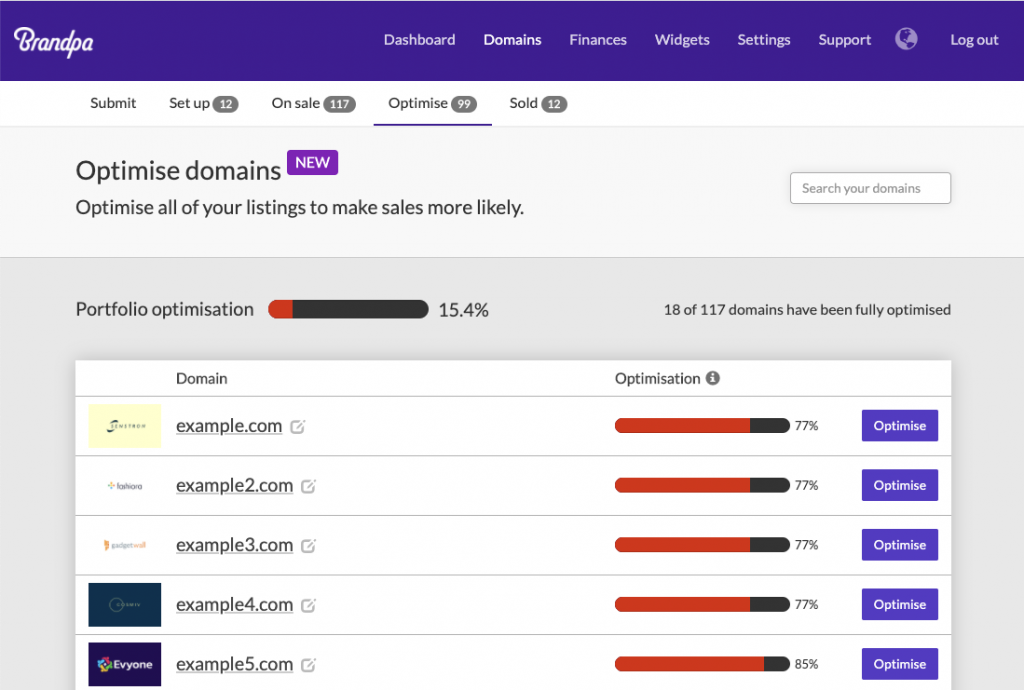The image size is (1024, 690).
Task: Click the Evyone logo thumbnail
Action: click(125, 664)
